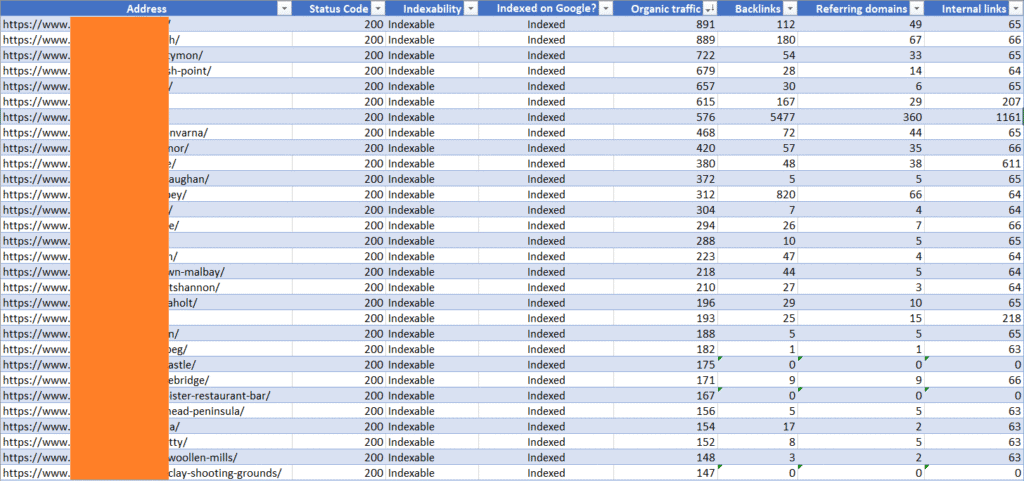Expand the Referring domains filter dropdown

[915, 8]
